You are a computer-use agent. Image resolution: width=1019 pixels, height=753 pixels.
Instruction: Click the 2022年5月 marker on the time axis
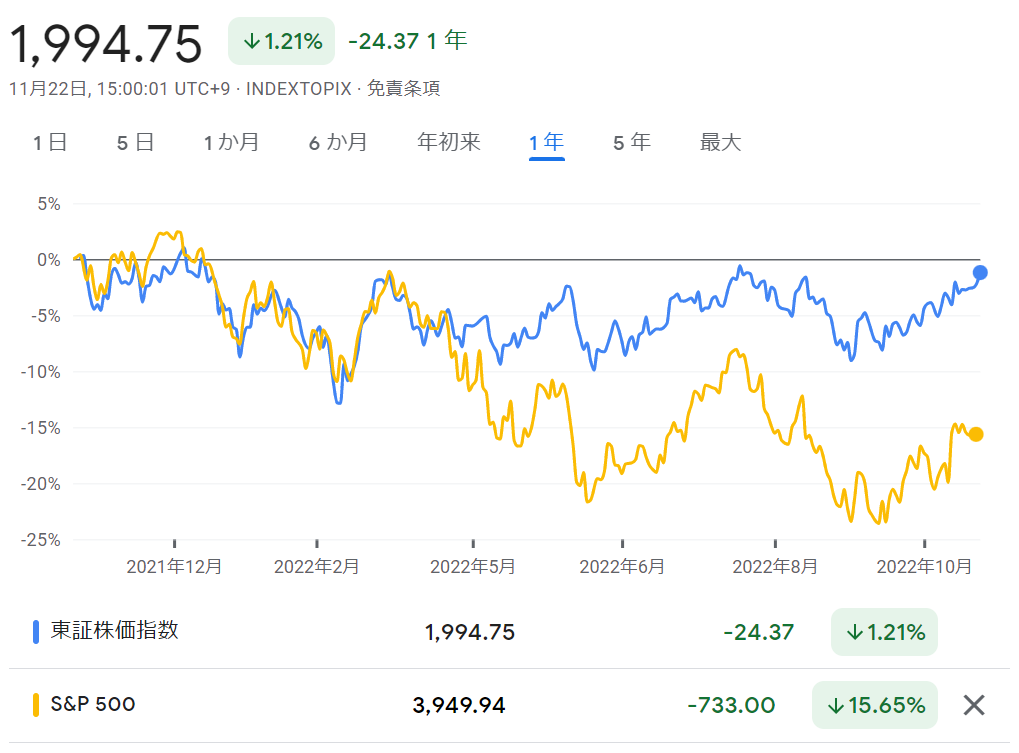[x=472, y=567]
